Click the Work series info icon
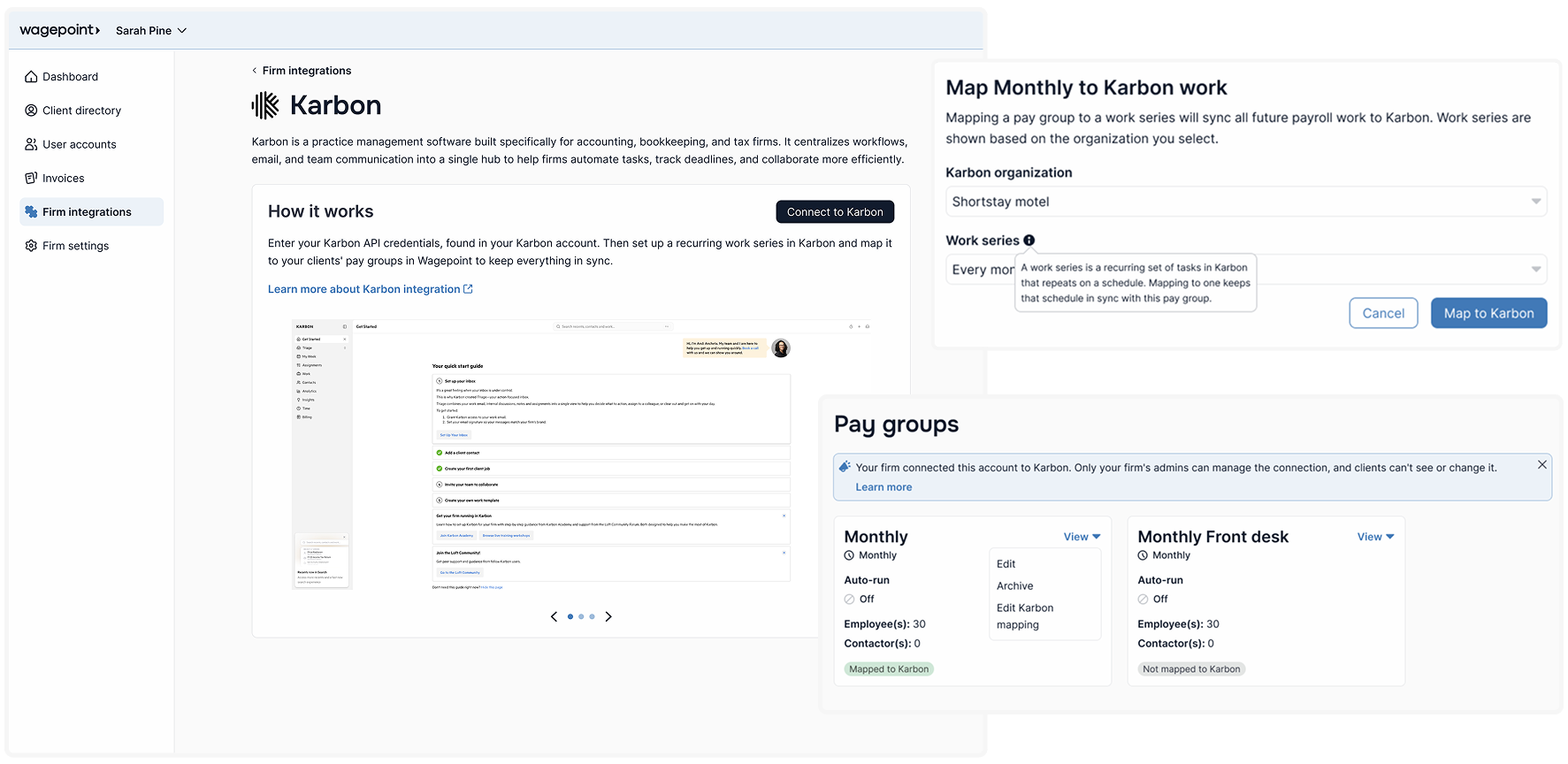Viewport: 1568px width, 764px height. click(x=1029, y=241)
